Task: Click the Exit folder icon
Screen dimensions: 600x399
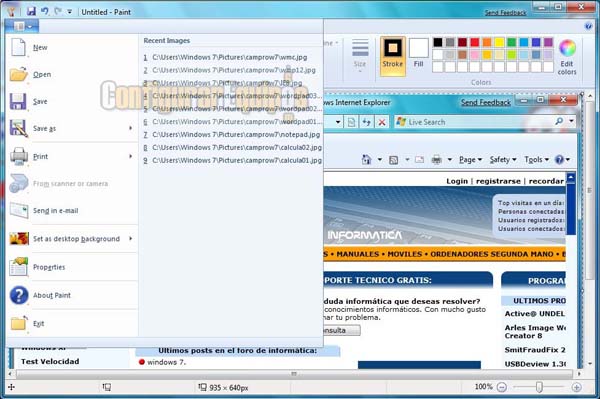Action: point(18,324)
